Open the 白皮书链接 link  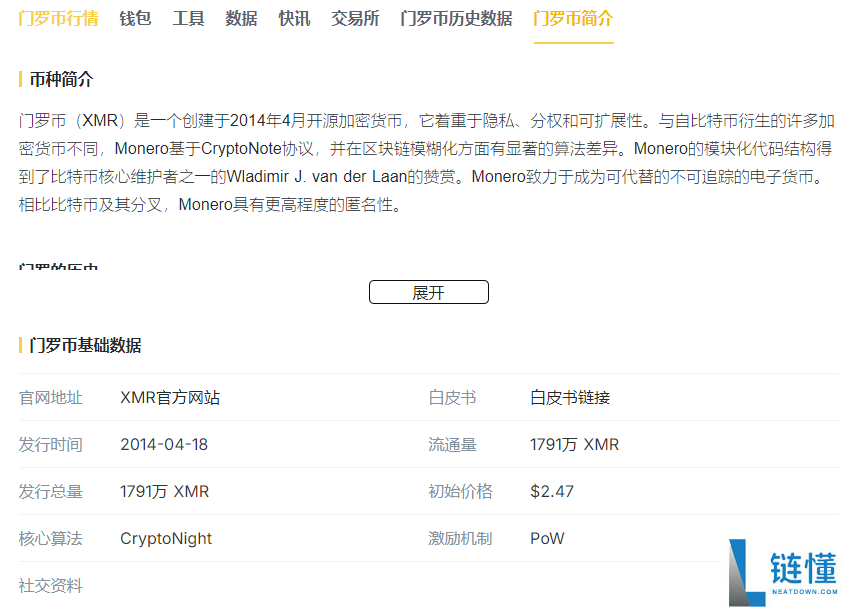570,397
